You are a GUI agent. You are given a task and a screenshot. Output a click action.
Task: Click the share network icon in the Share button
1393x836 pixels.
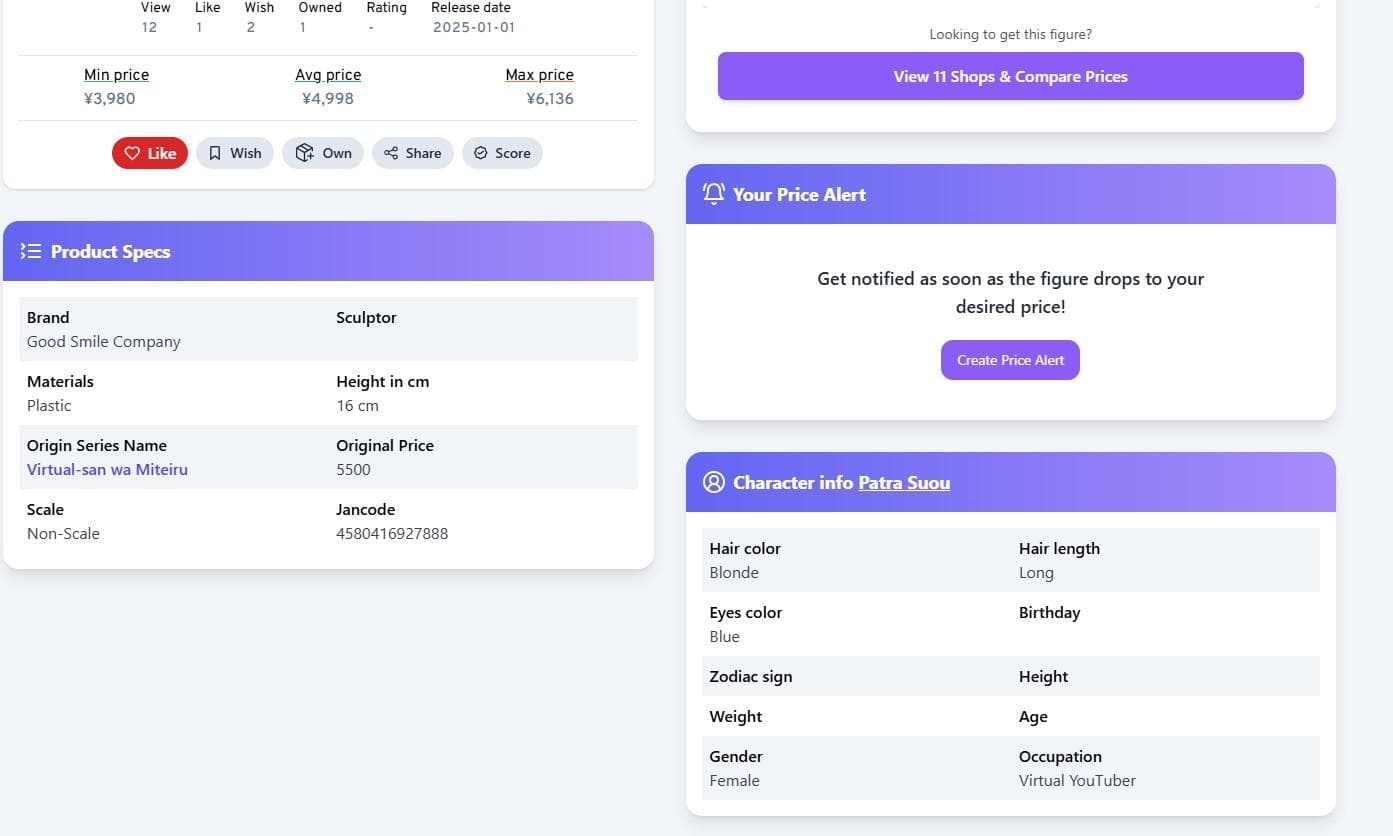pos(391,152)
